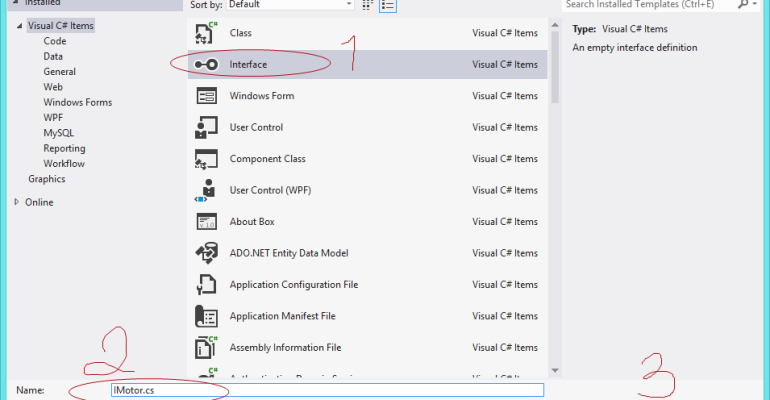Screen dimensions: 770x400
Task: Select the Windows Form template icon
Action: pyautogui.click(x=206, y=96)
